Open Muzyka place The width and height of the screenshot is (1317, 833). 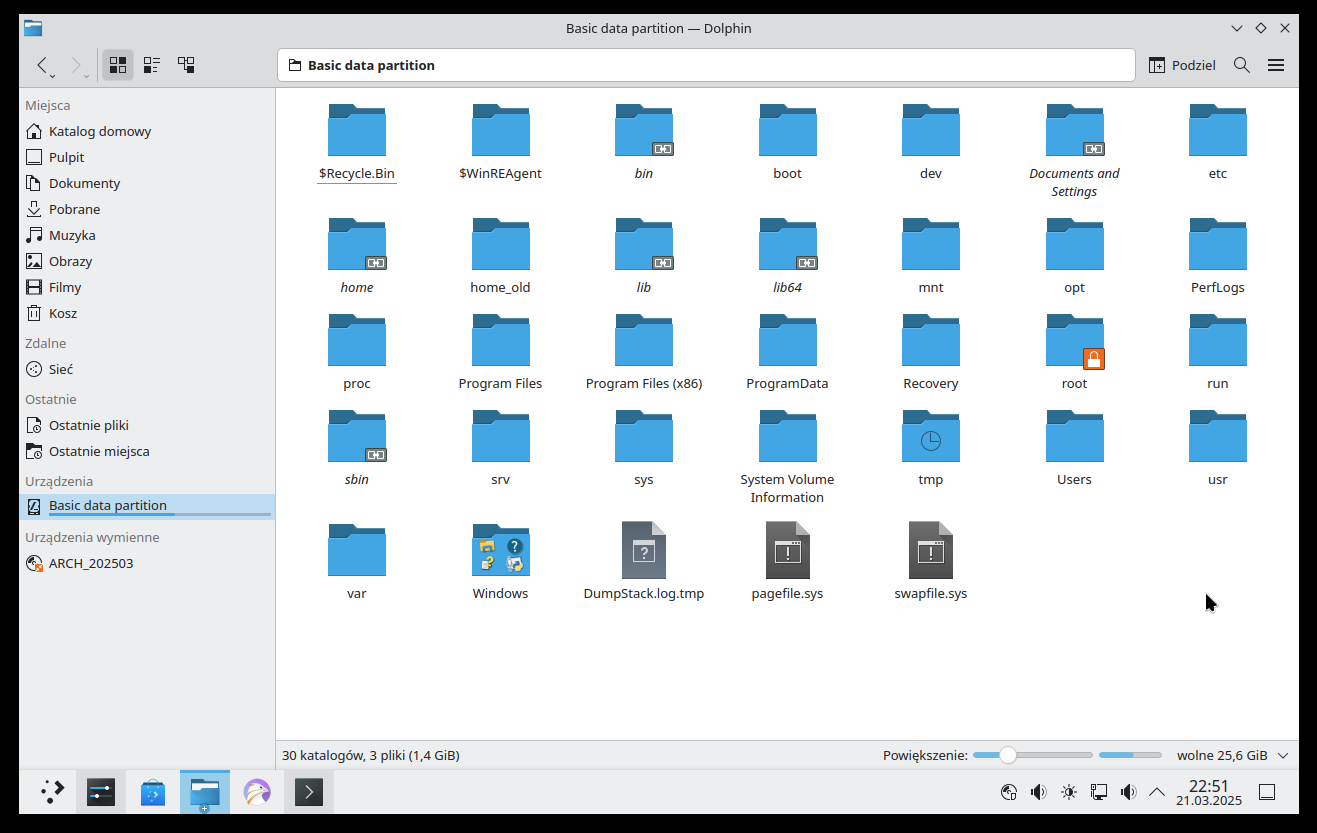point(146,235)
